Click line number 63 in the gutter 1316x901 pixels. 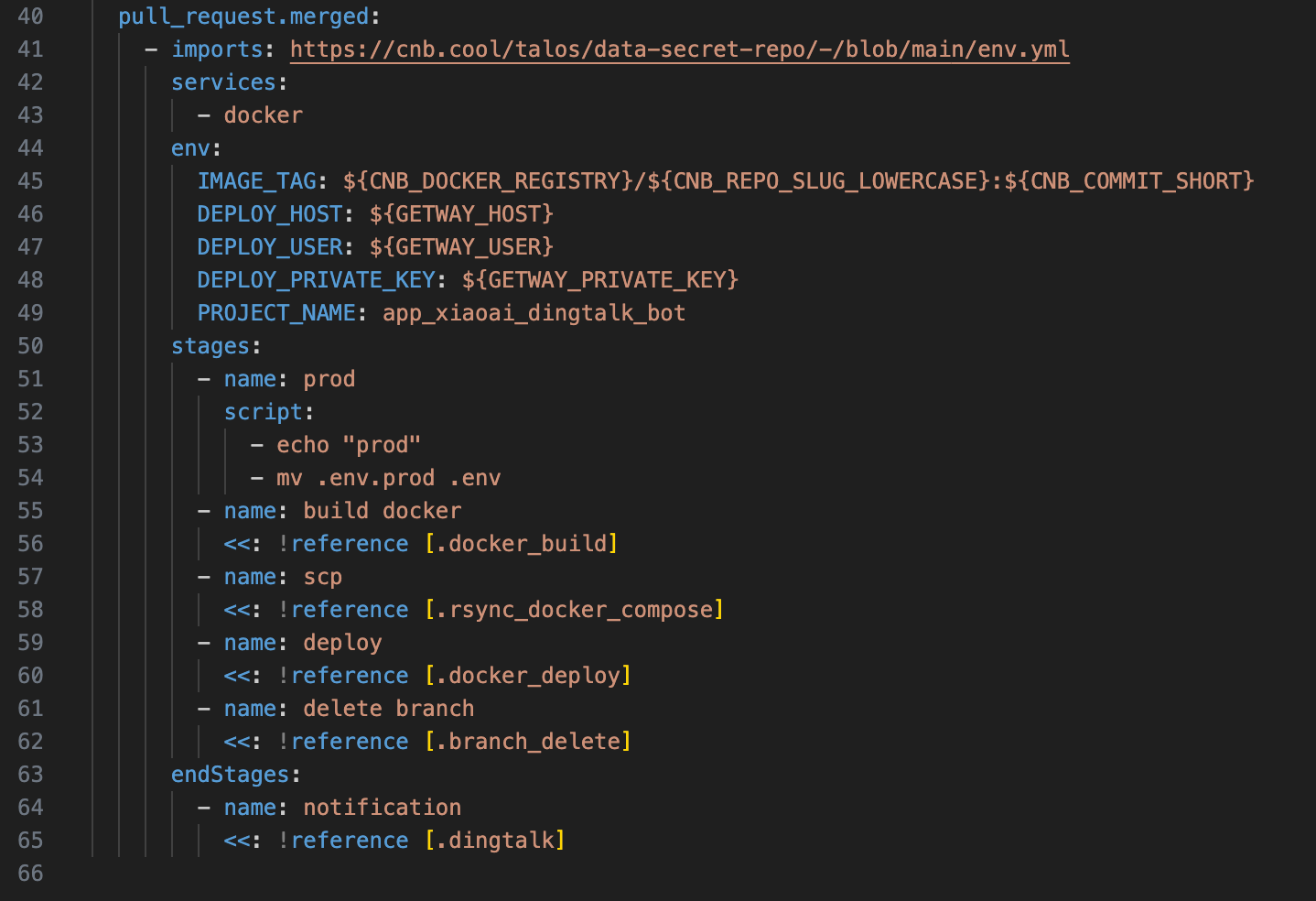click(30, 775)
